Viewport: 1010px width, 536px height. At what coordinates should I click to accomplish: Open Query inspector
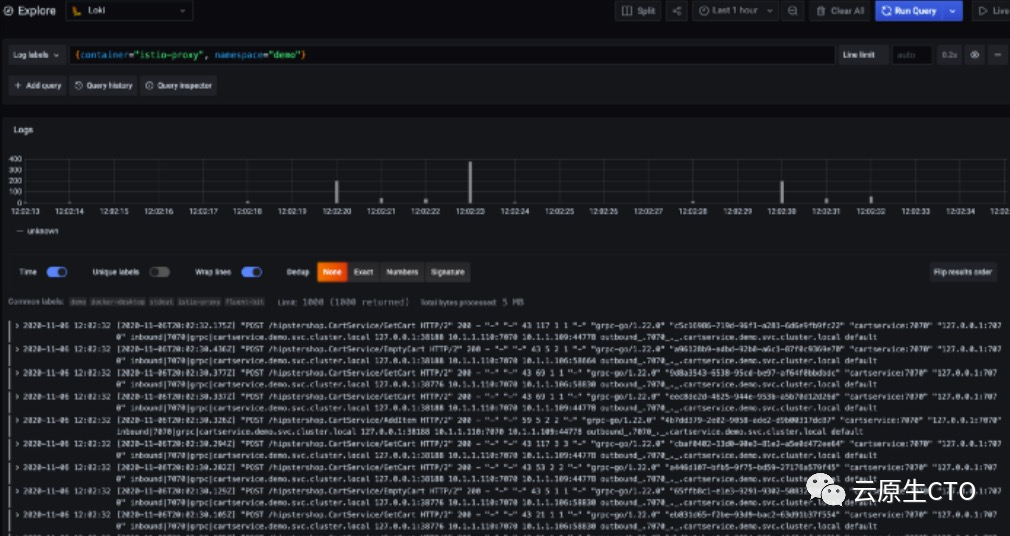tap(178, 86)
